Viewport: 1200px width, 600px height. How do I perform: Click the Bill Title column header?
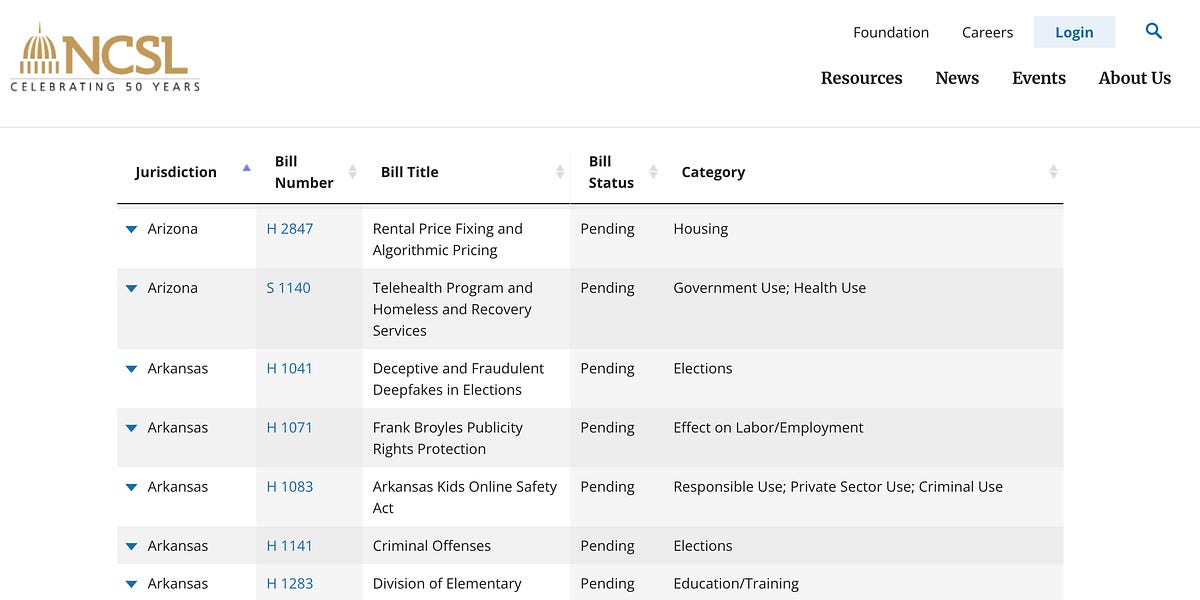point(410,172)
